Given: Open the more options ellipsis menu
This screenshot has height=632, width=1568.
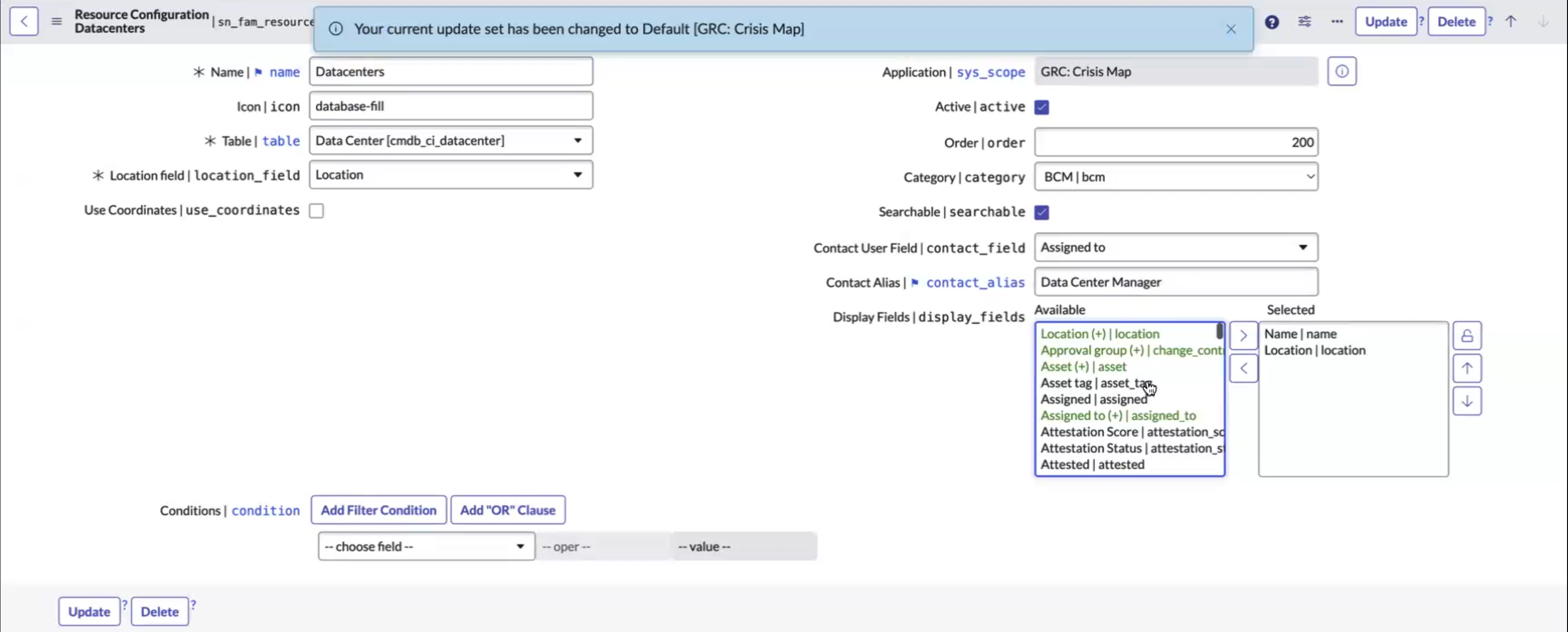Looking at the screenshot, I should pos(1337,22).
